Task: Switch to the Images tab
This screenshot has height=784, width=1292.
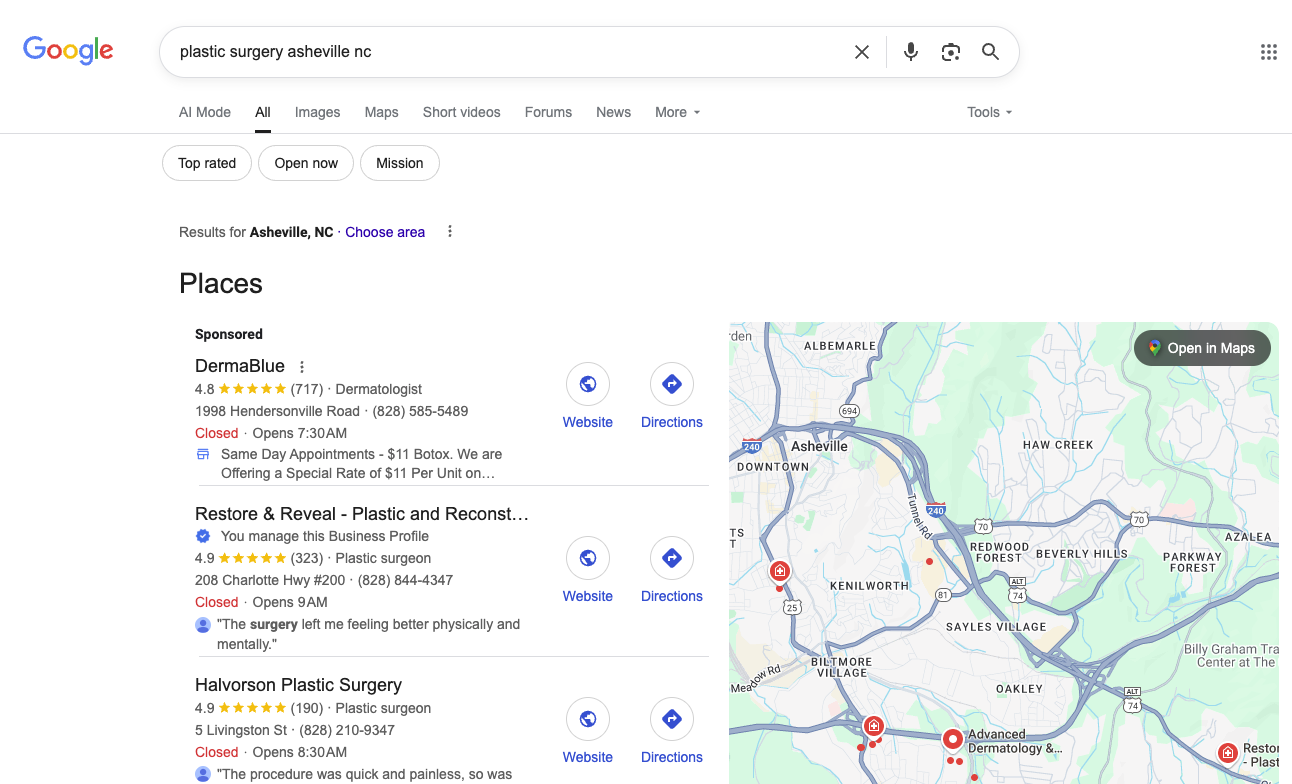Action: point(317,112)
